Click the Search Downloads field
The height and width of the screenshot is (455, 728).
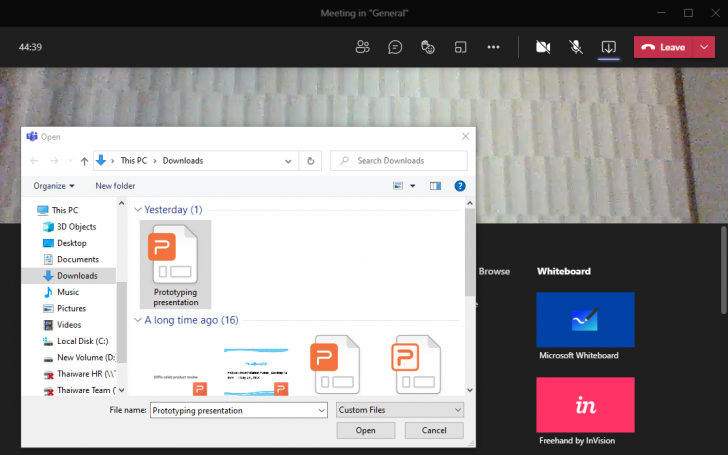[399, 161]
